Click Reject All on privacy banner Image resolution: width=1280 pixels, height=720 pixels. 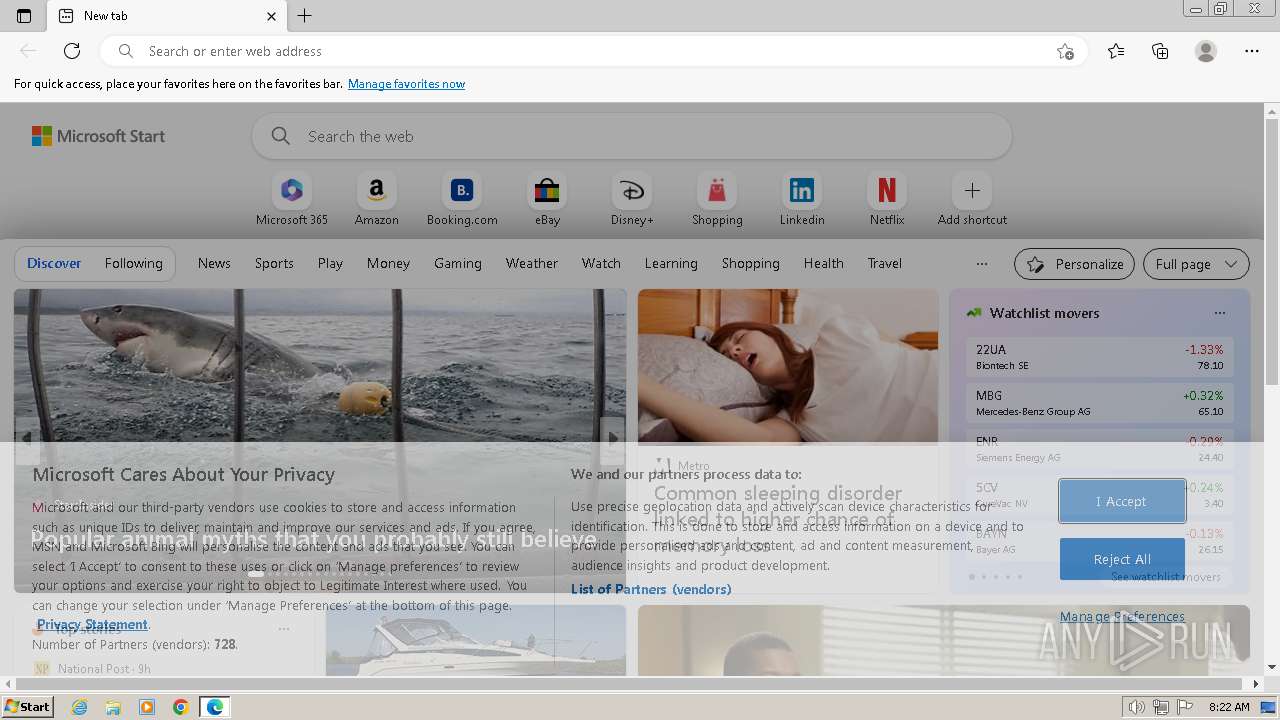[1122, 559]
